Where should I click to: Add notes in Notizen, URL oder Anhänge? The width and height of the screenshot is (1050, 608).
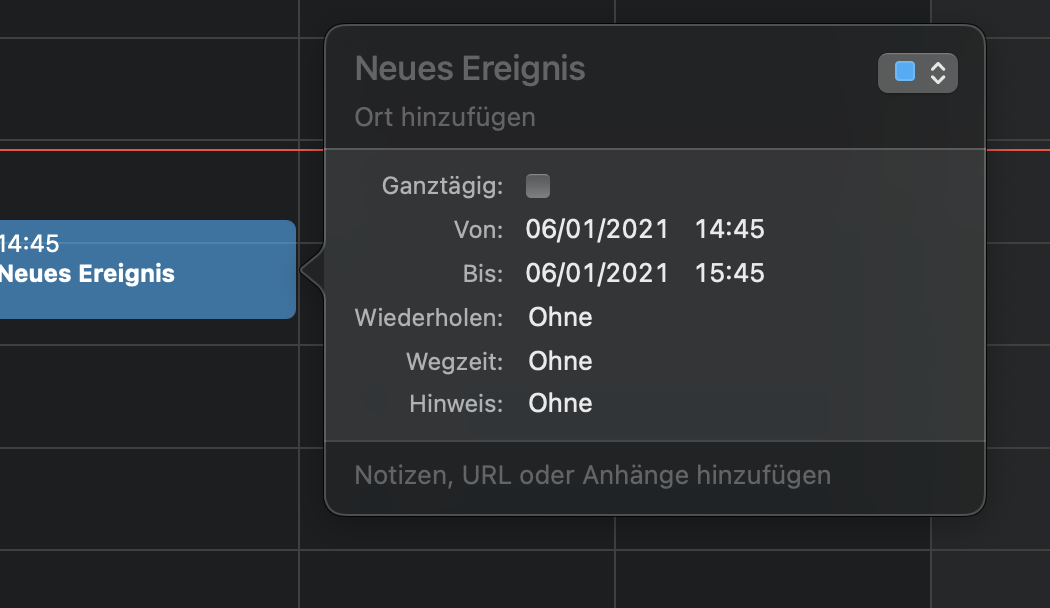tap(592, 475)
